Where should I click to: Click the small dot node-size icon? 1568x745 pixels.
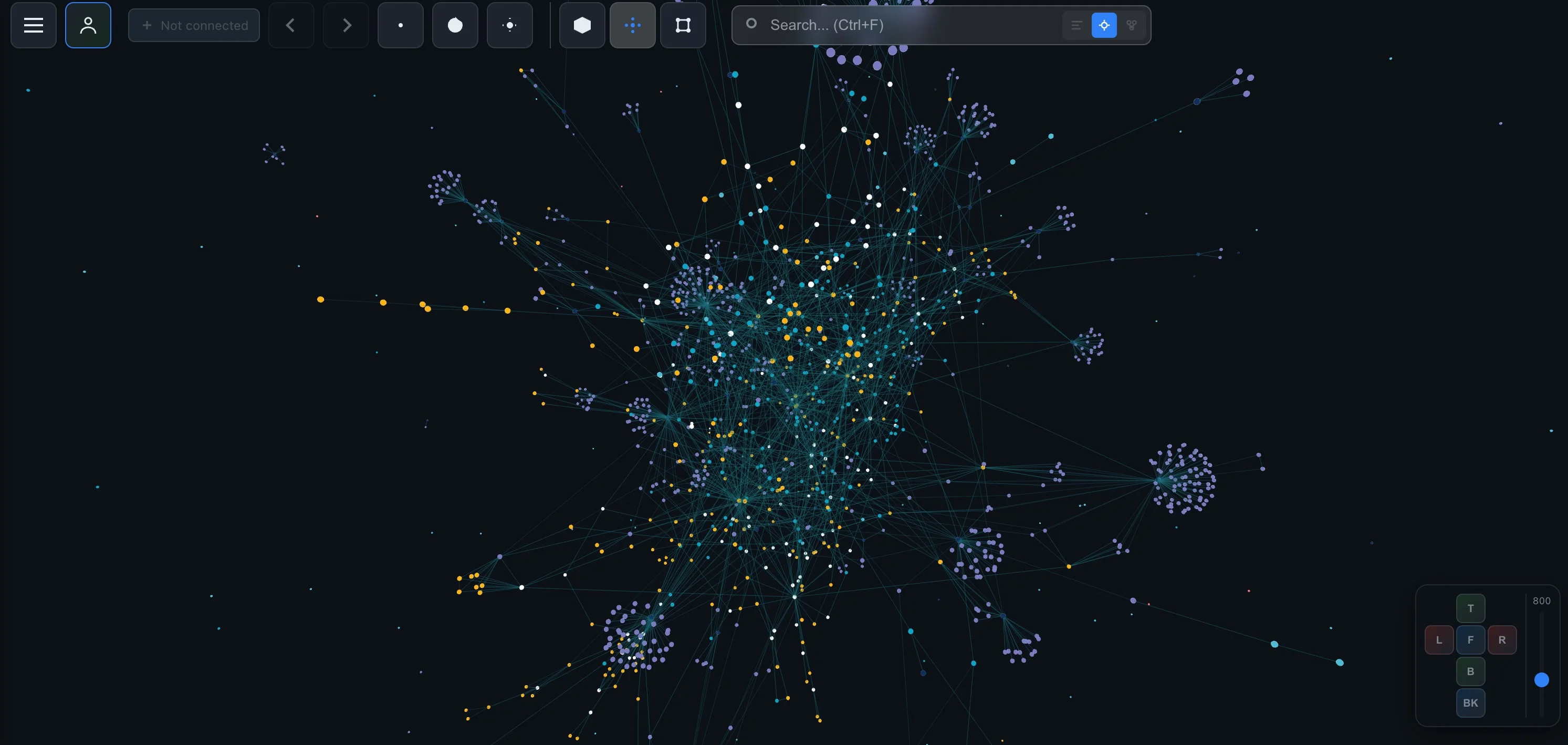[400, 25]
